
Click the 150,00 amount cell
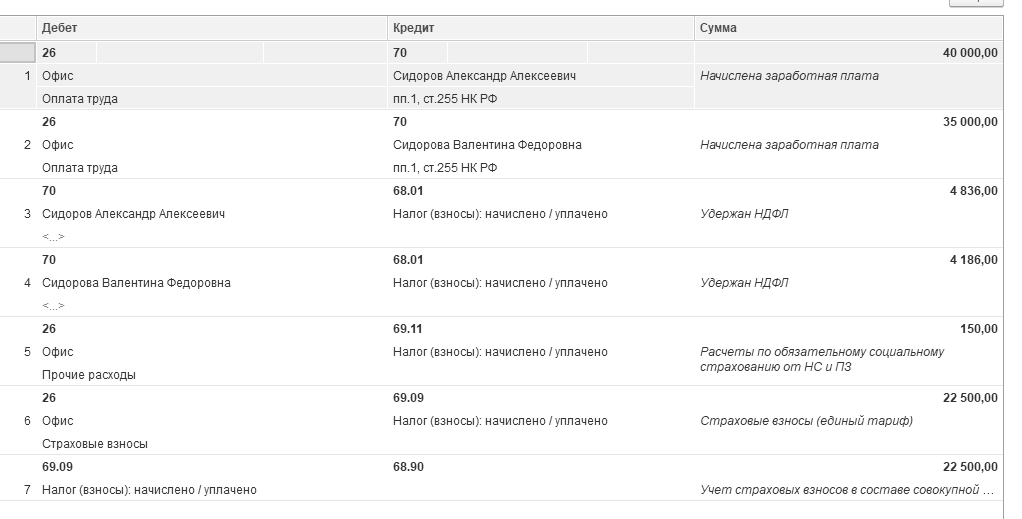click(979, 329)
